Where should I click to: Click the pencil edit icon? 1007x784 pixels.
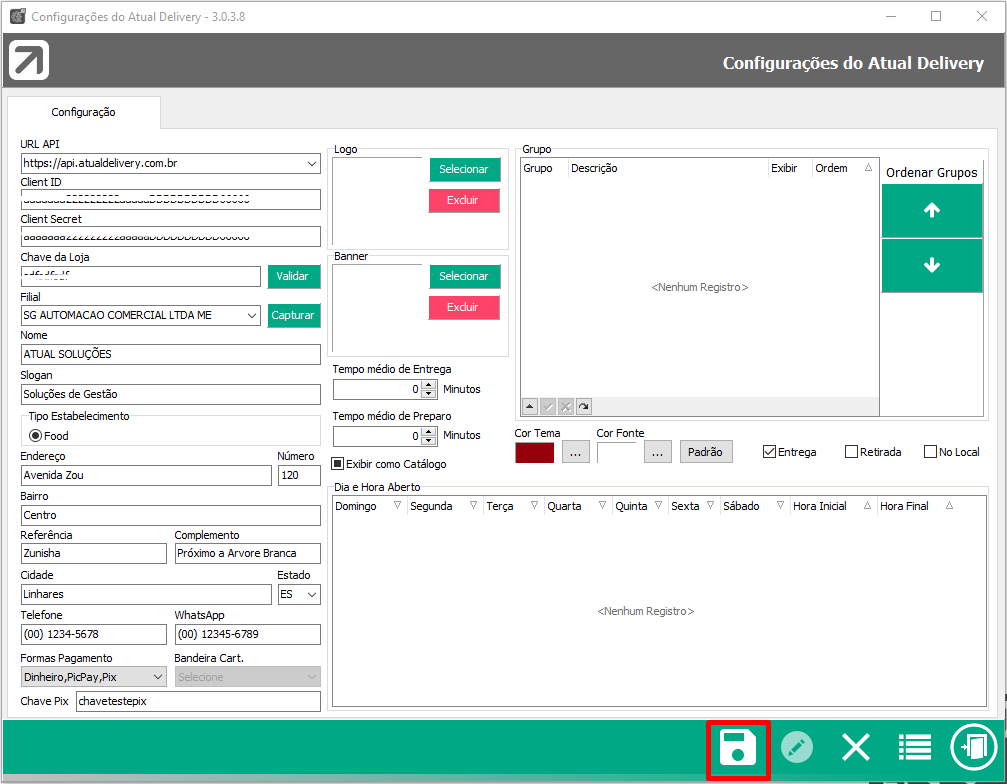[796, 748]
